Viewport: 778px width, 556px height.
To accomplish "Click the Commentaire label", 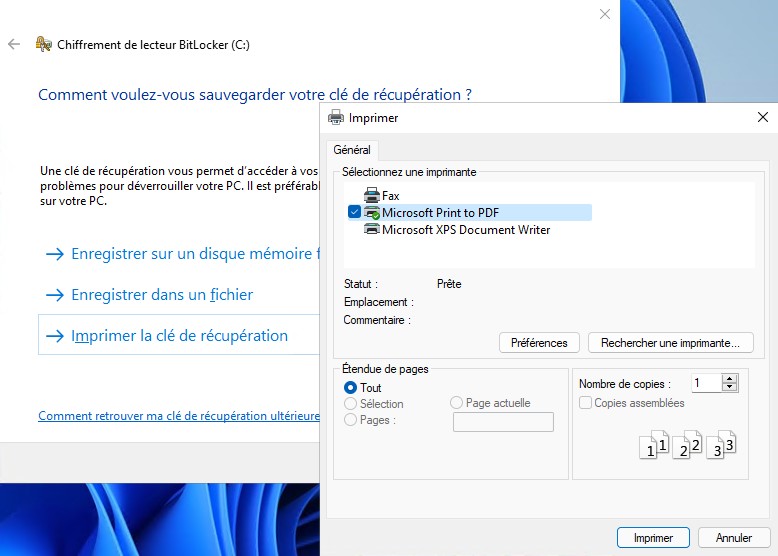I will pyautogui.click(x=377, y=320).
